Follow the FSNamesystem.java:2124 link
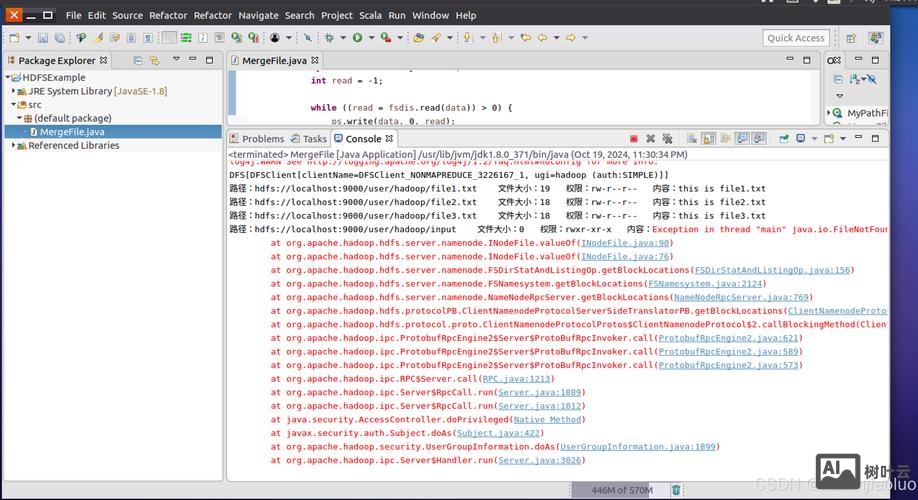 tap(706, 284)
